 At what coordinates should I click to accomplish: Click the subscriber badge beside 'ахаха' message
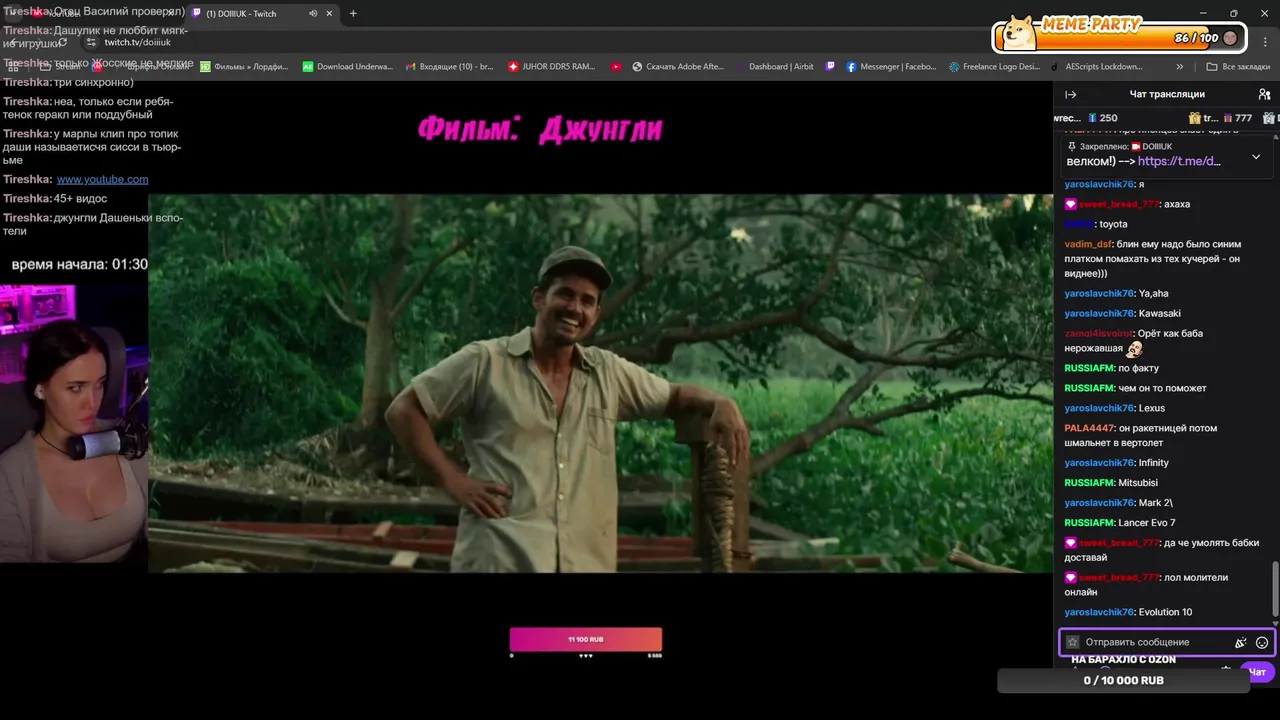[x=1070, y=204]
